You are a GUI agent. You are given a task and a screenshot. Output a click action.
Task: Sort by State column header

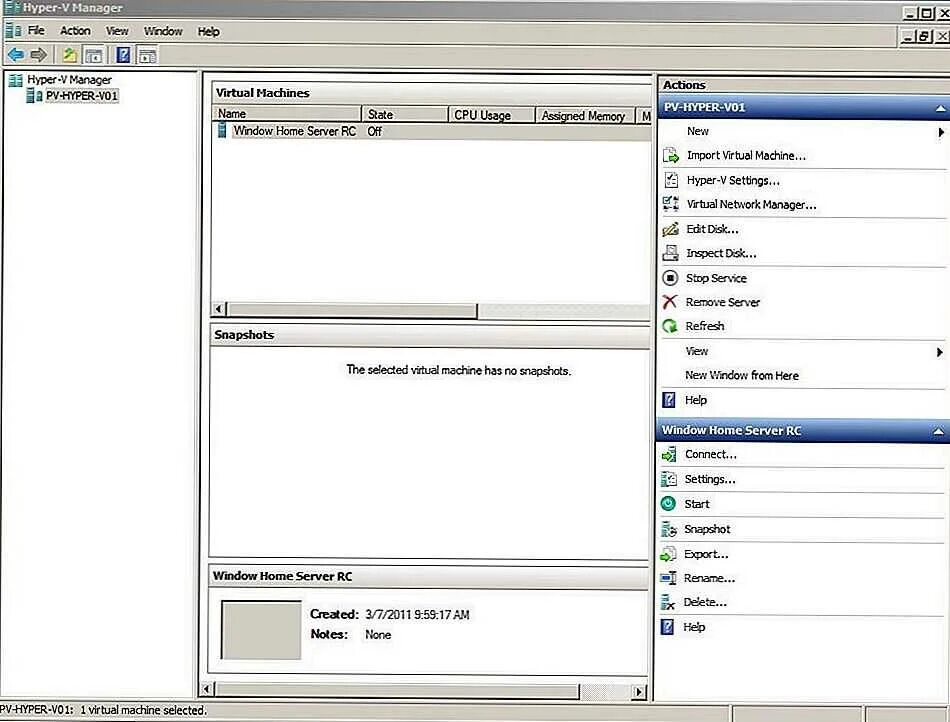tap(405, 114)
